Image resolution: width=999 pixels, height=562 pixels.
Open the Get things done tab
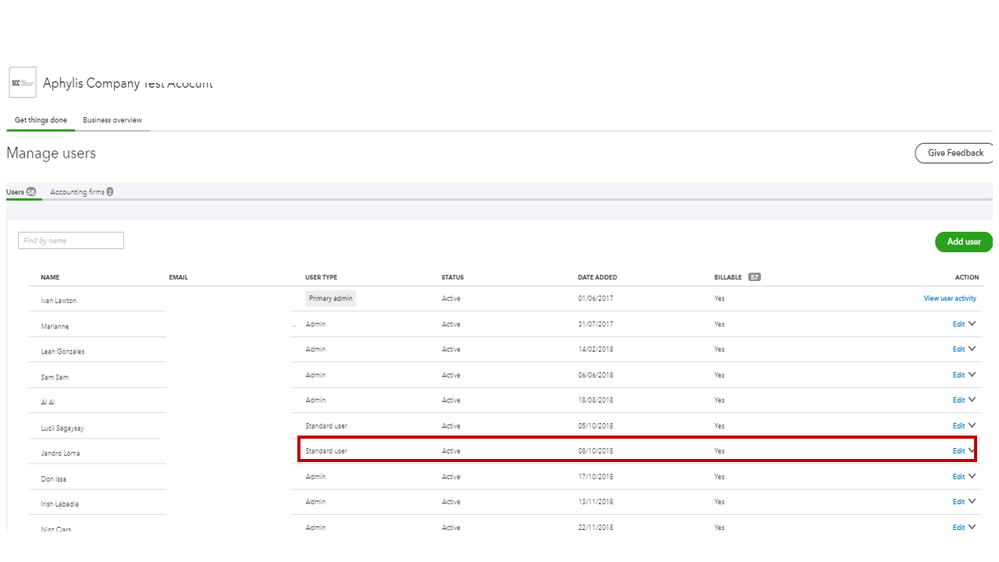(41, 120)
